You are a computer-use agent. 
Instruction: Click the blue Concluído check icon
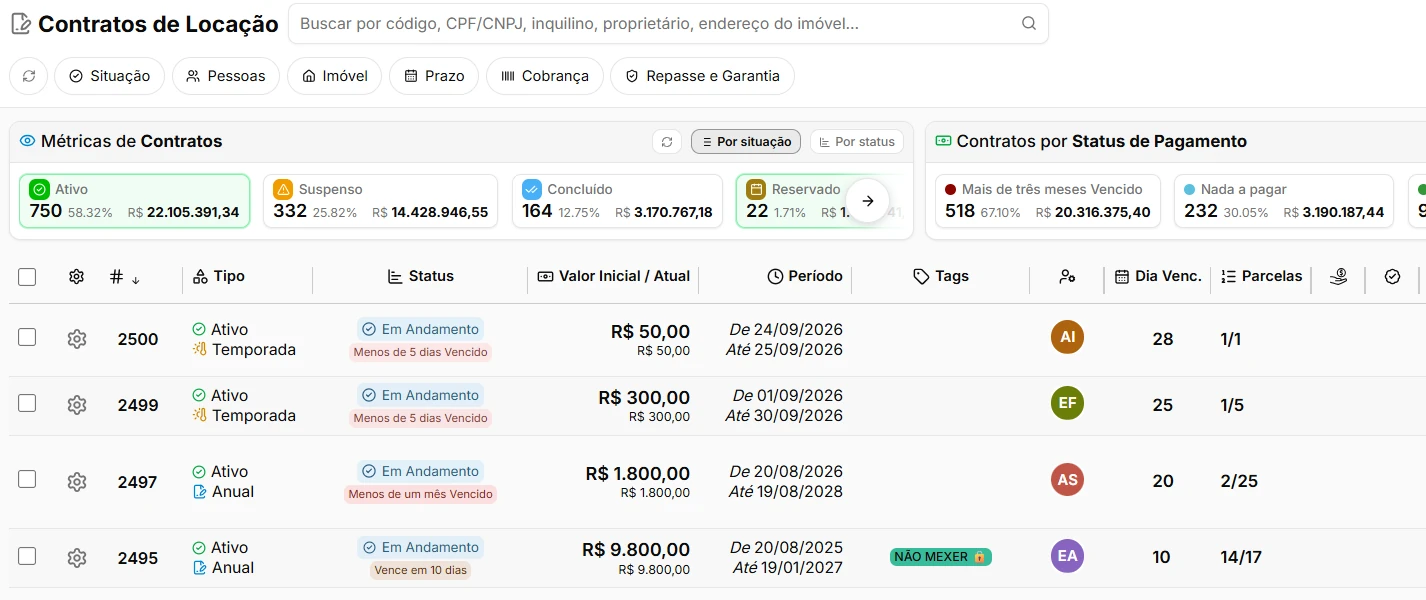532,189
